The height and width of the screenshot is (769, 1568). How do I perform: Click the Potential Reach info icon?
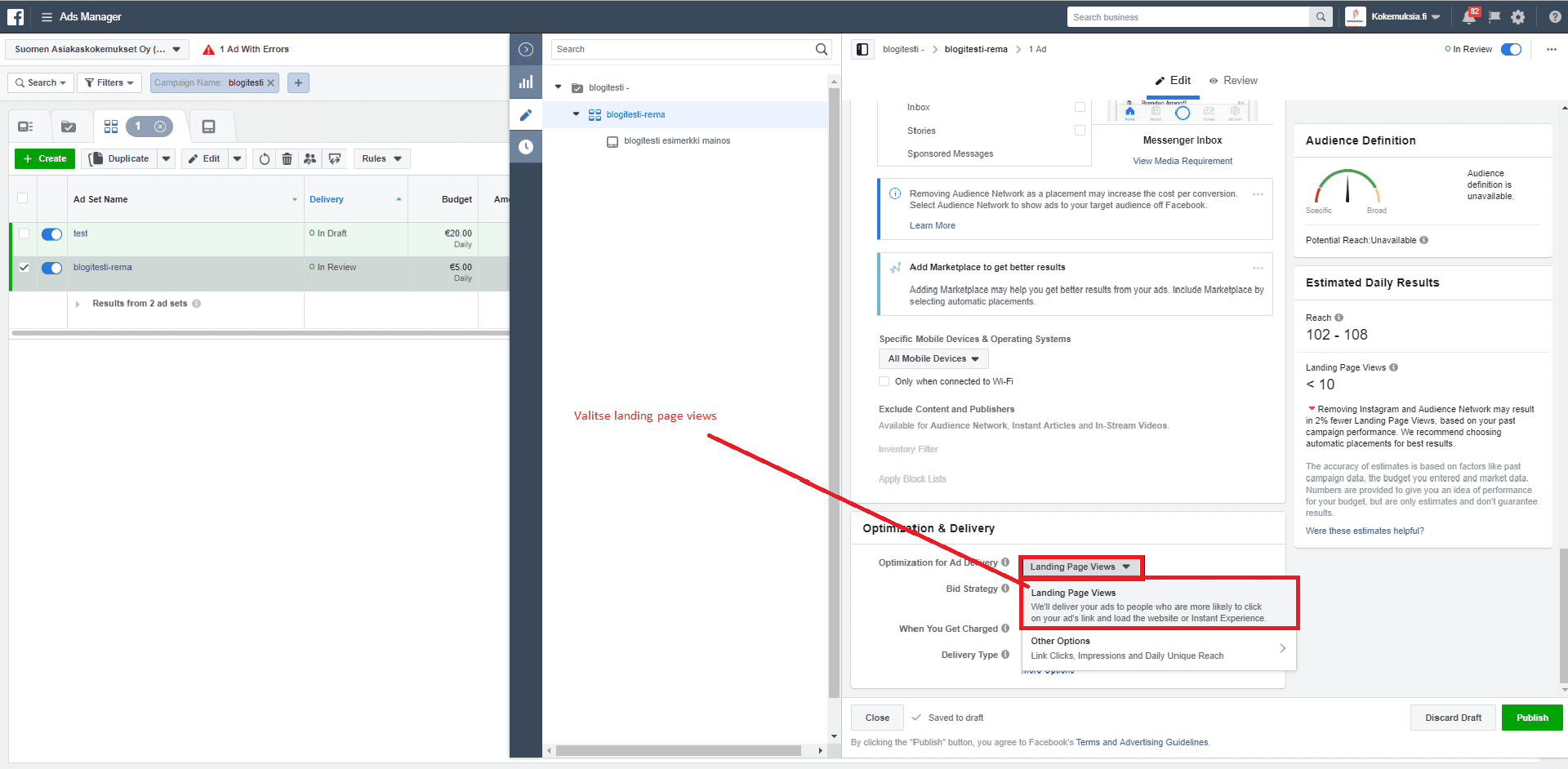(1424, 240)
